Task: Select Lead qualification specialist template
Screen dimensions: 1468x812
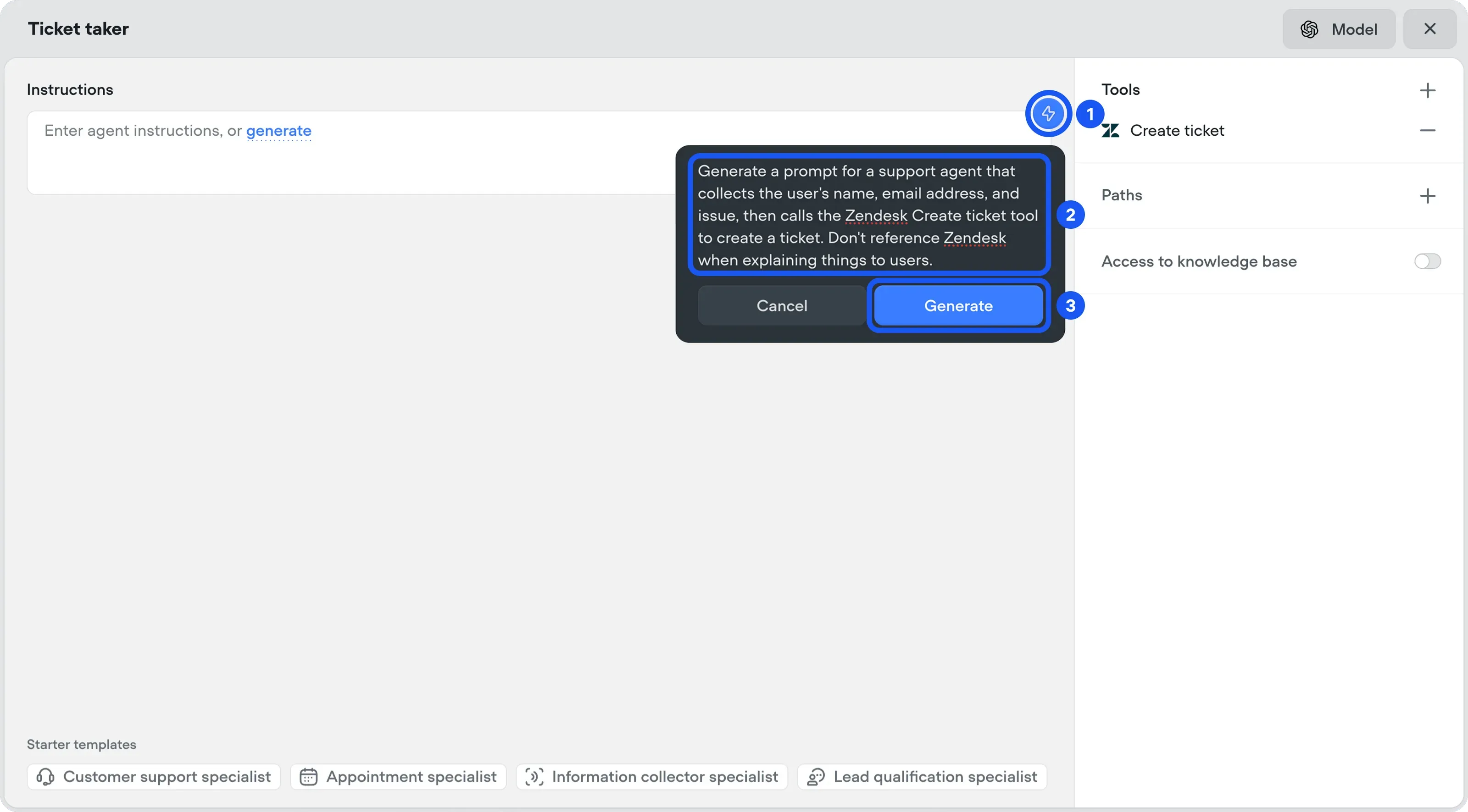Action: (922, 777)
